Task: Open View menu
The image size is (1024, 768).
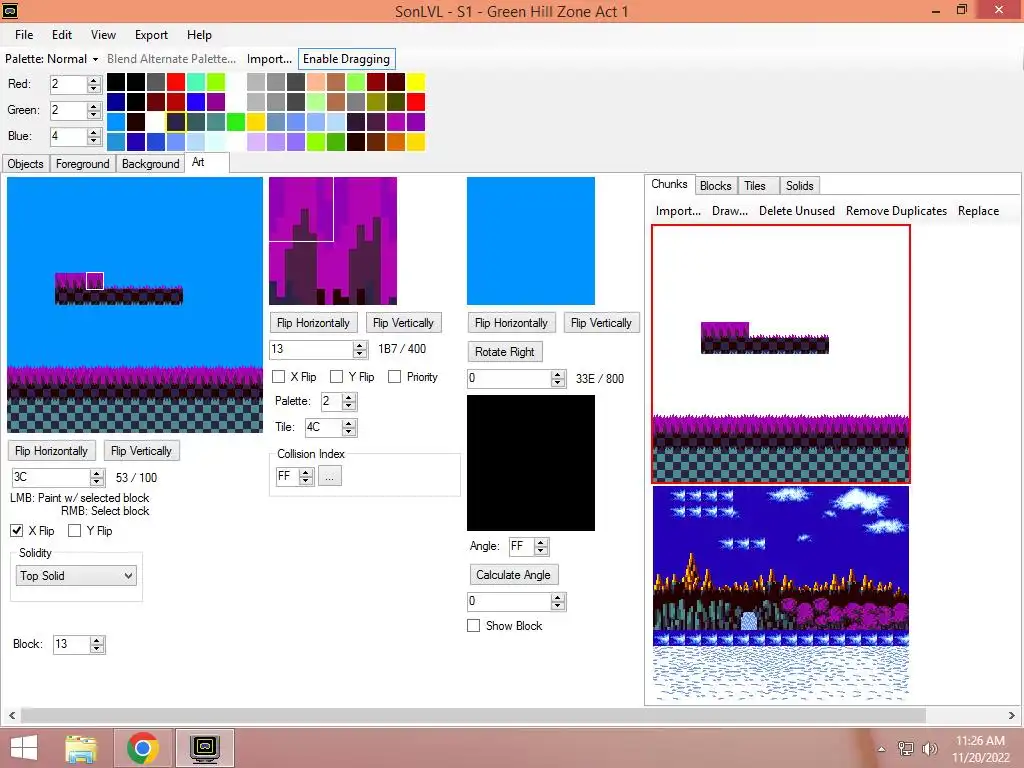Action: tap(103, 35)
